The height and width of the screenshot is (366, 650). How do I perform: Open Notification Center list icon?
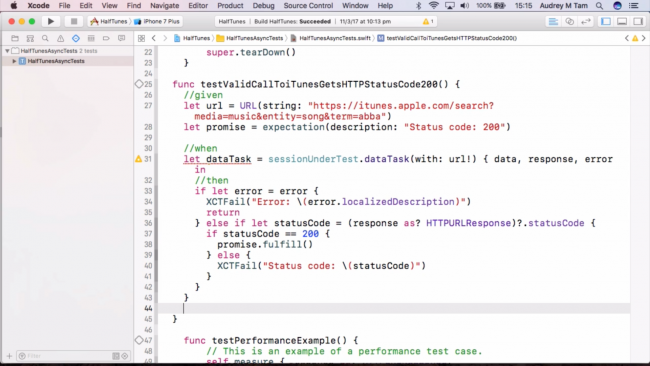click(x=634, y=5)
